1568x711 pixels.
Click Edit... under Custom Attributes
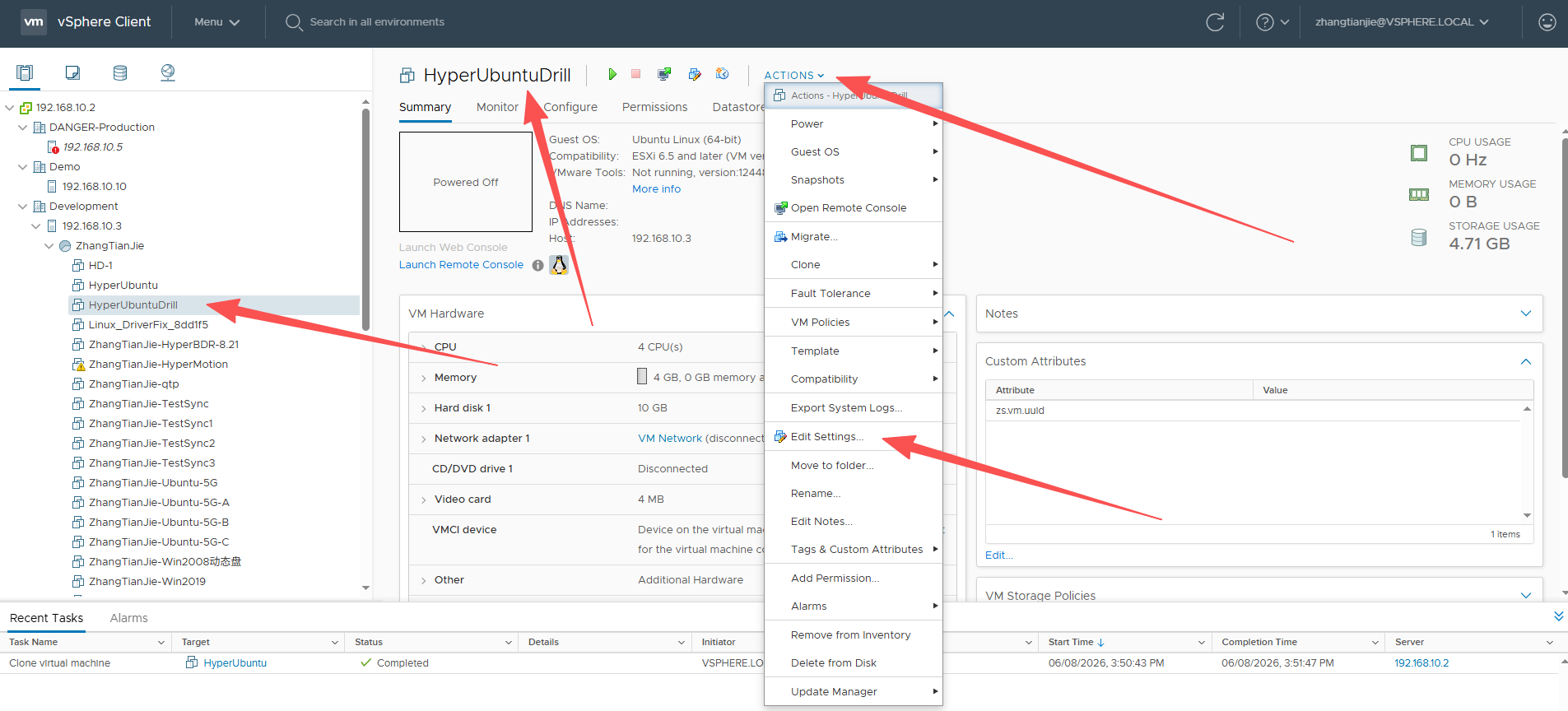tap(998, 555)
